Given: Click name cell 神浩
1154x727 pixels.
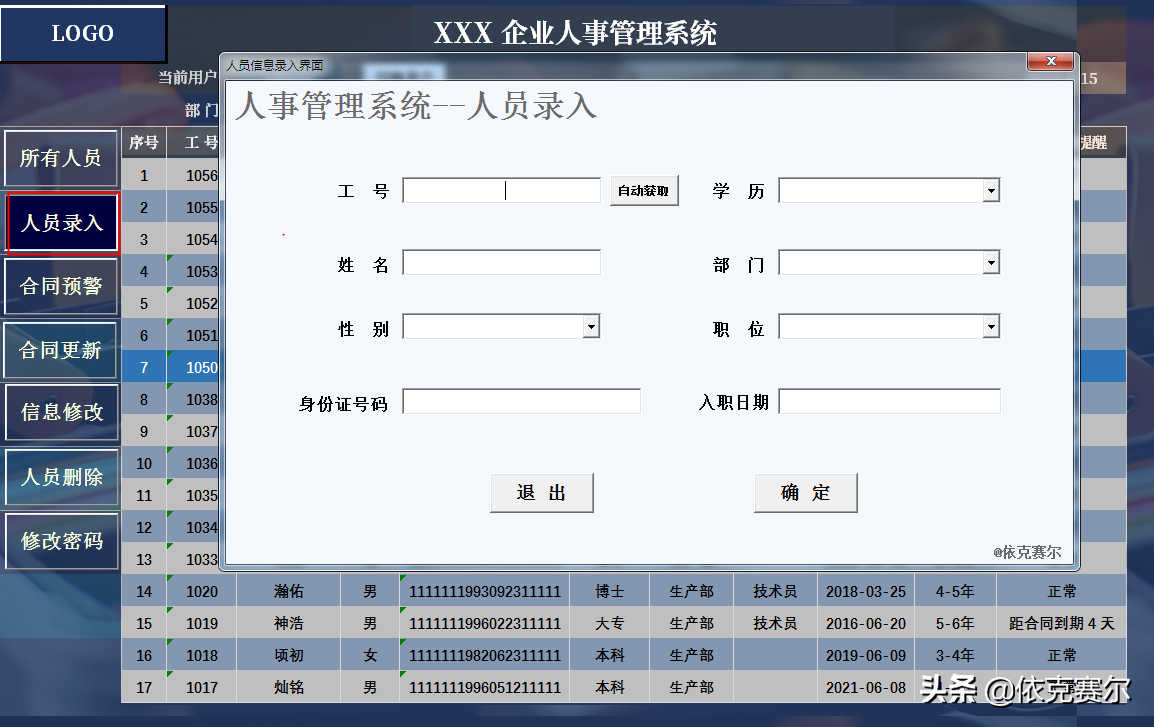Looking at the screenshot, I should point(288,623).
